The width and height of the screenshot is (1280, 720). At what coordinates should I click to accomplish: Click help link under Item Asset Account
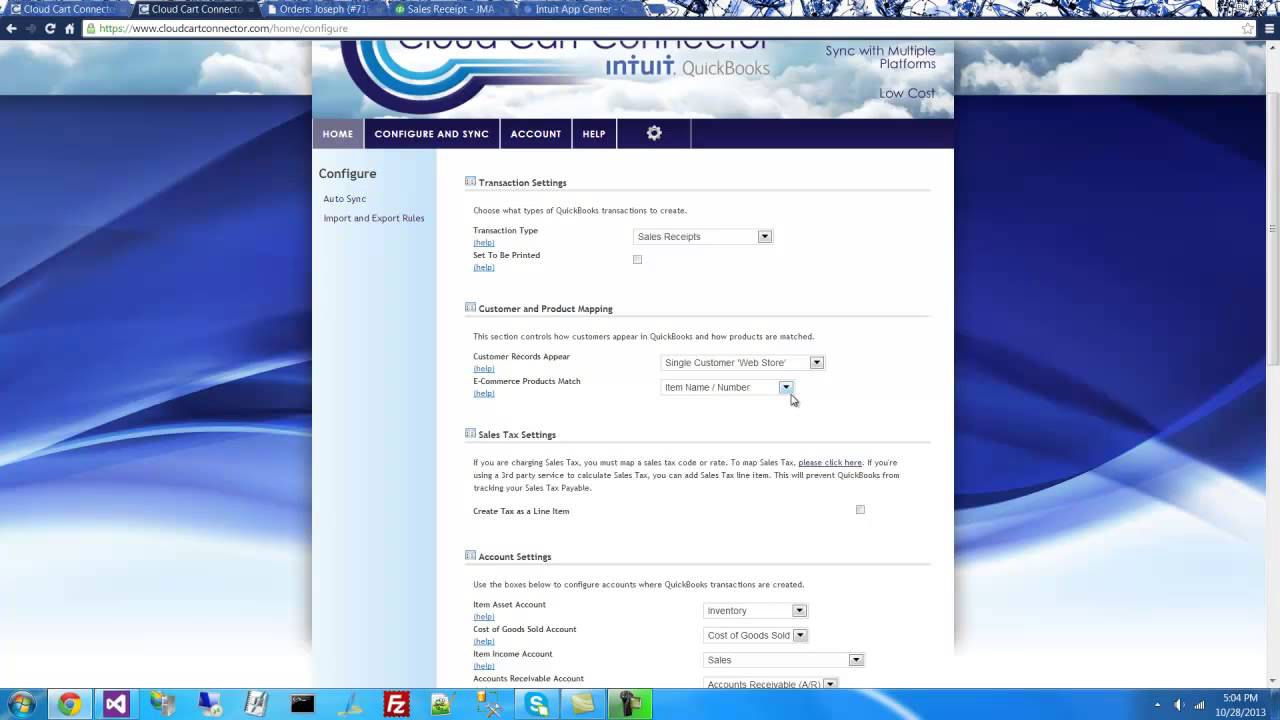(484, 617)
